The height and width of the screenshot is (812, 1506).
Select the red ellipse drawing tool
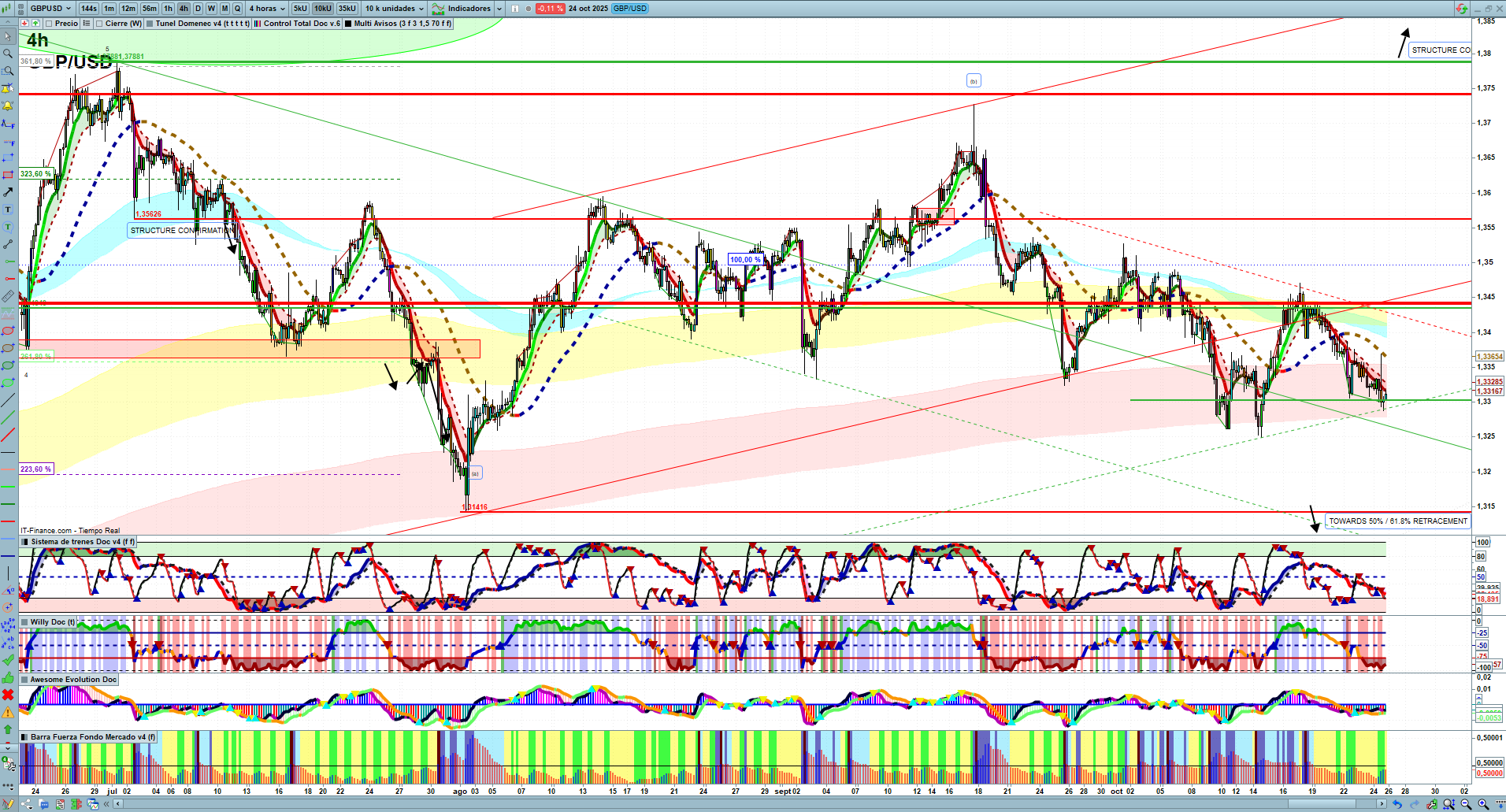point(8,331)
